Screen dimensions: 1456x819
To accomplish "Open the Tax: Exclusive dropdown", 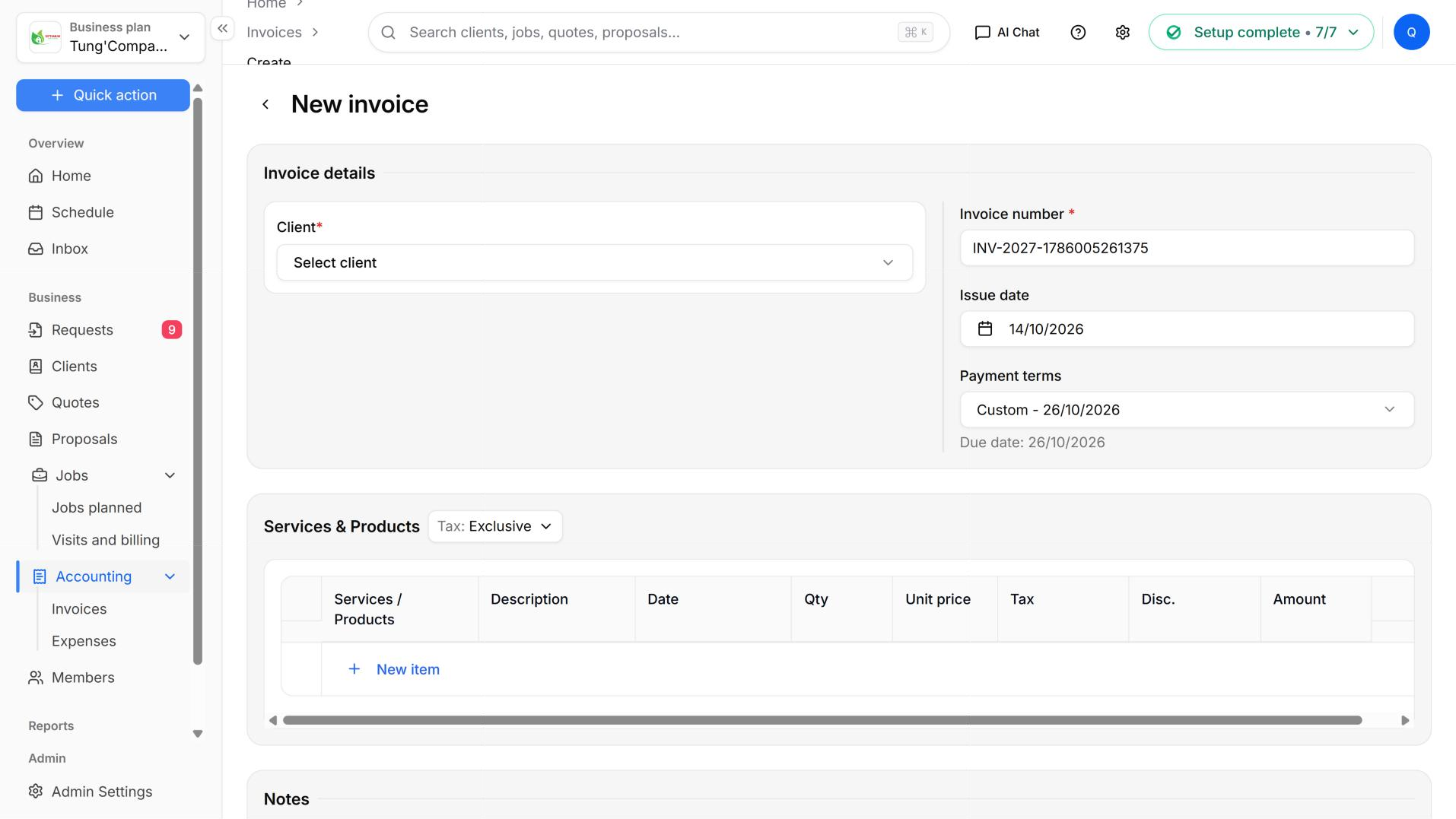I will 495,526.
